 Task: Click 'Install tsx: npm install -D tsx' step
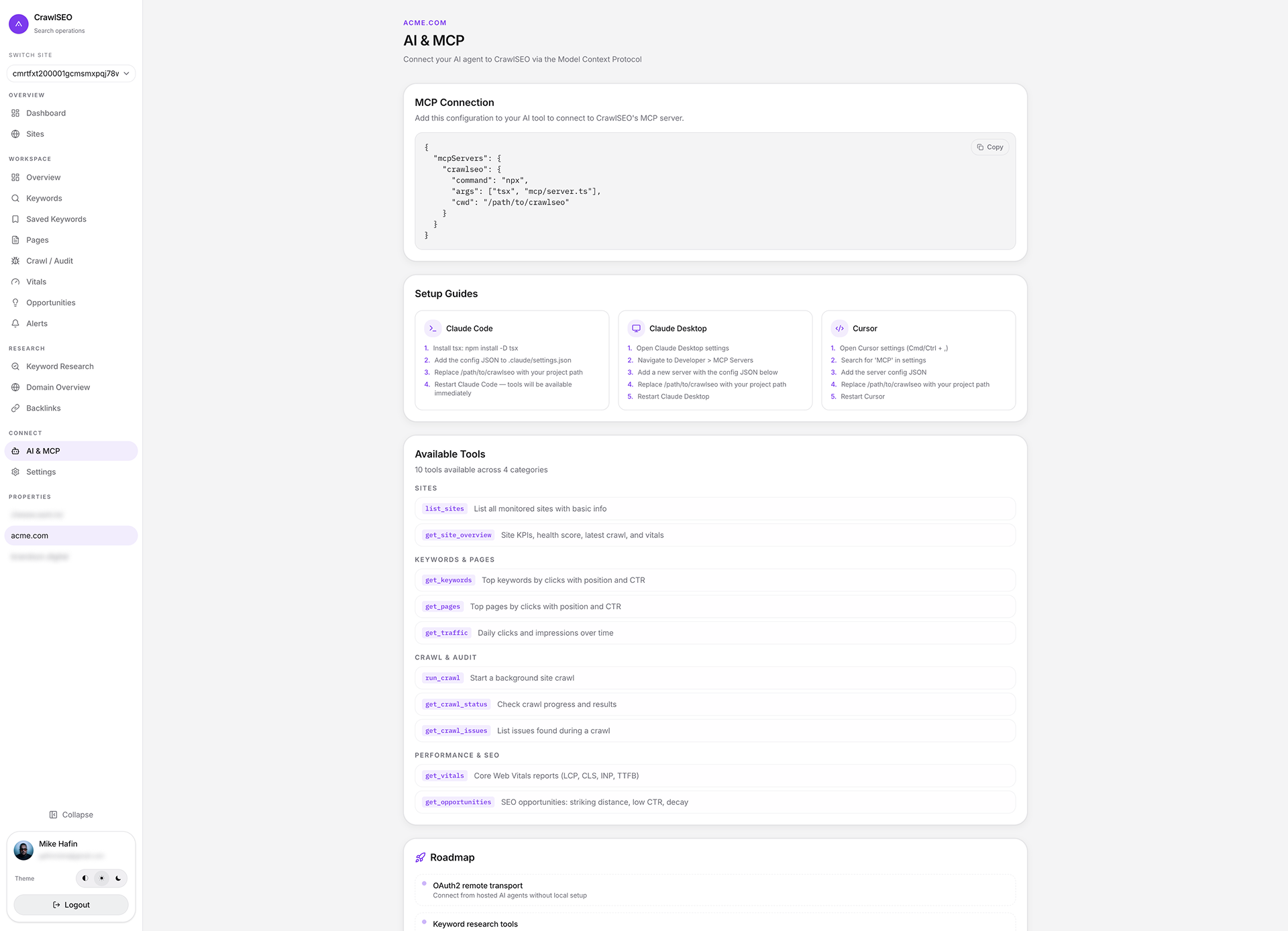pyautogui.click(x=476, y=348)
